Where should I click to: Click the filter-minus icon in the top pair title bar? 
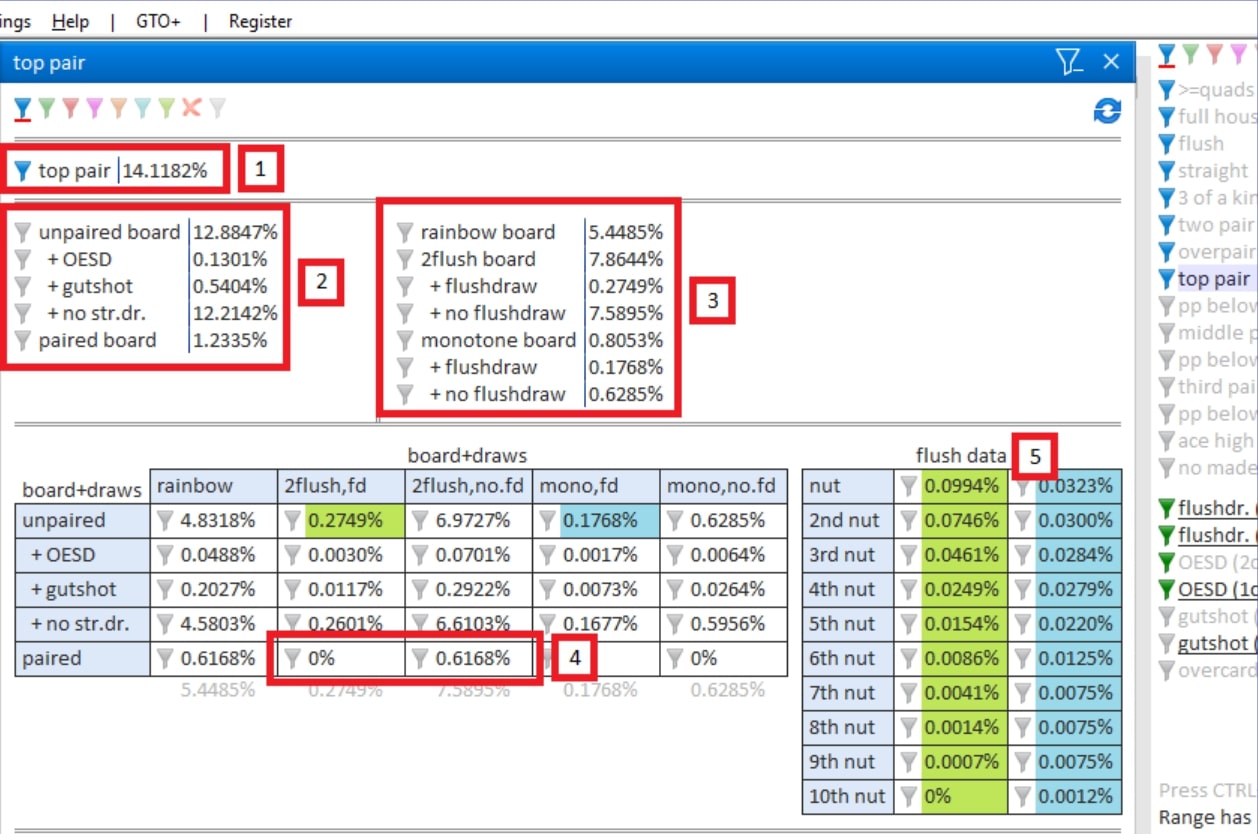click(1069, 62)
